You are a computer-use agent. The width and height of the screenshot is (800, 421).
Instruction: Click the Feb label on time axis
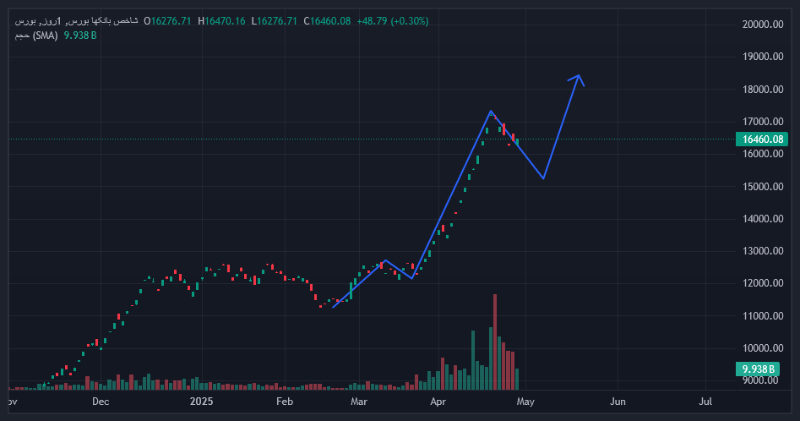[285, 402]
